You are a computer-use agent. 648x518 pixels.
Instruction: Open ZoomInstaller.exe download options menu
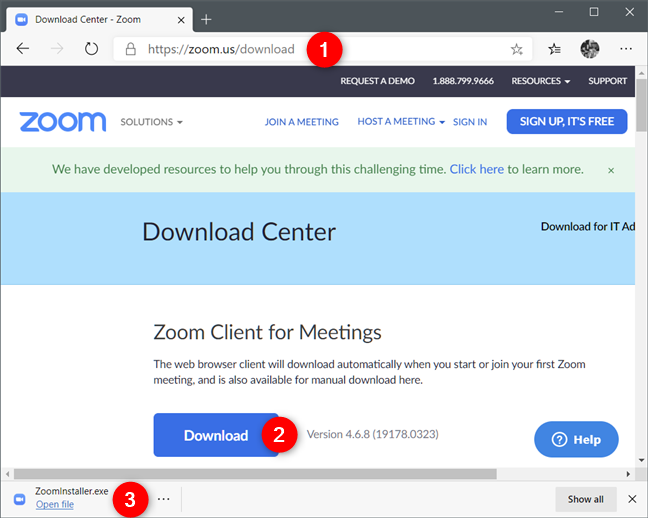164,499
